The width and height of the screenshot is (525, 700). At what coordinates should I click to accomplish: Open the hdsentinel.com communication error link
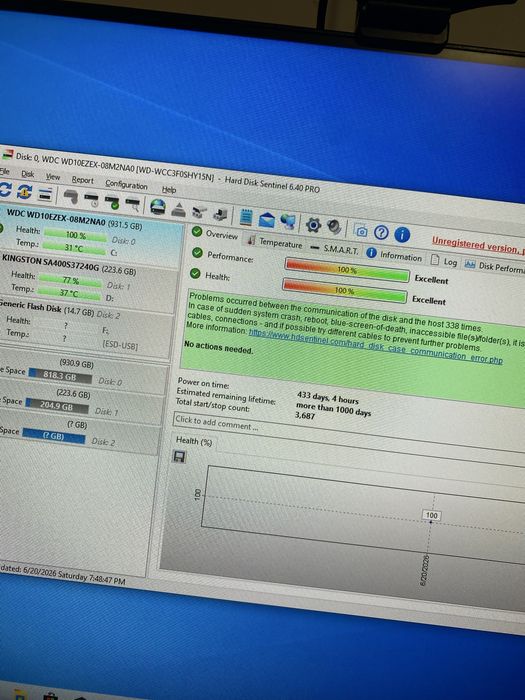375,346
